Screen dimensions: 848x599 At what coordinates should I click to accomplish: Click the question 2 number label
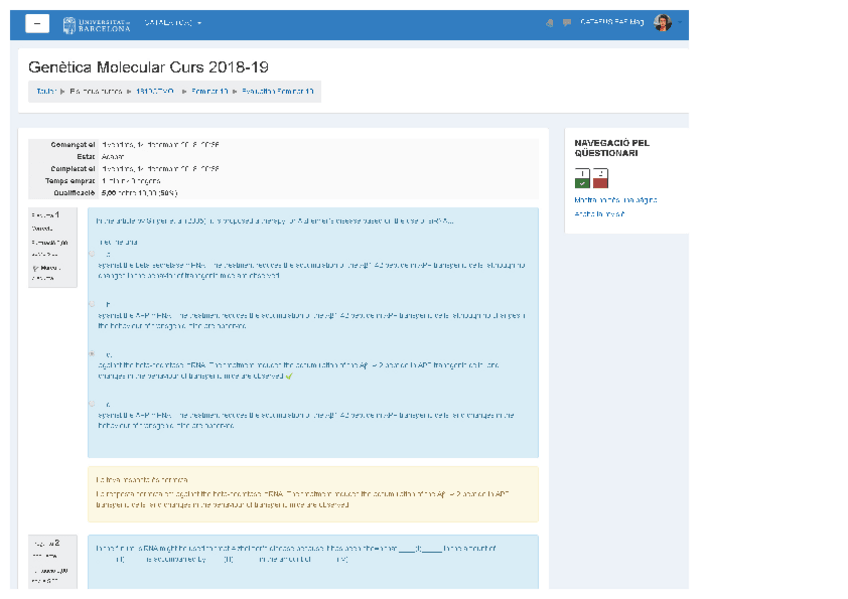pyautogui.click(x=48, y=543)
